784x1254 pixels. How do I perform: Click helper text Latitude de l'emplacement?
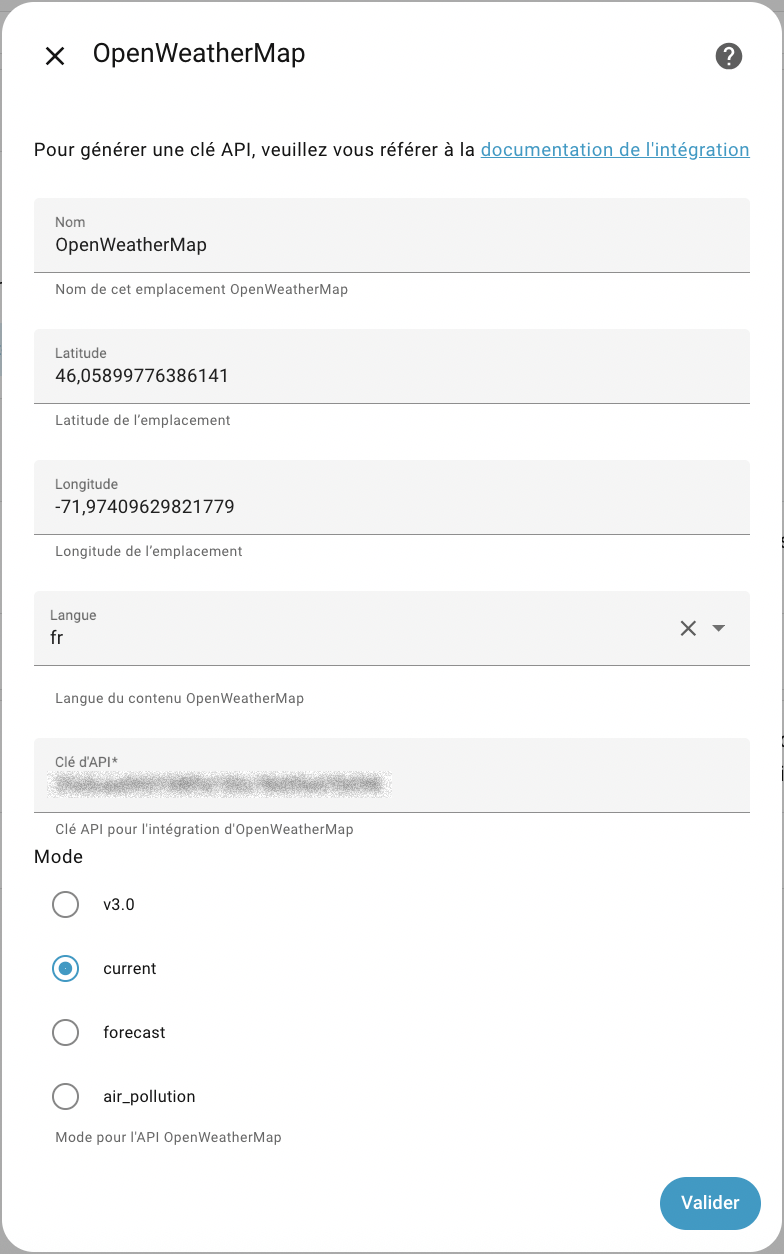pos(143,421)
